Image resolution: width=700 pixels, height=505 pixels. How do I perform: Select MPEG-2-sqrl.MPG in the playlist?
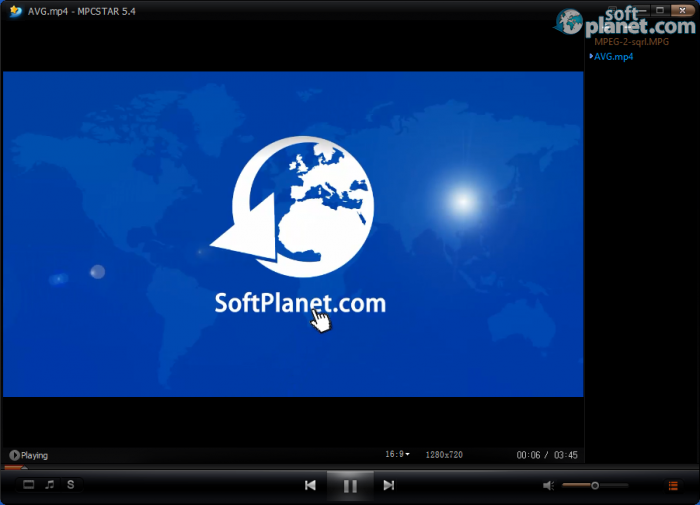click(632, 42)
